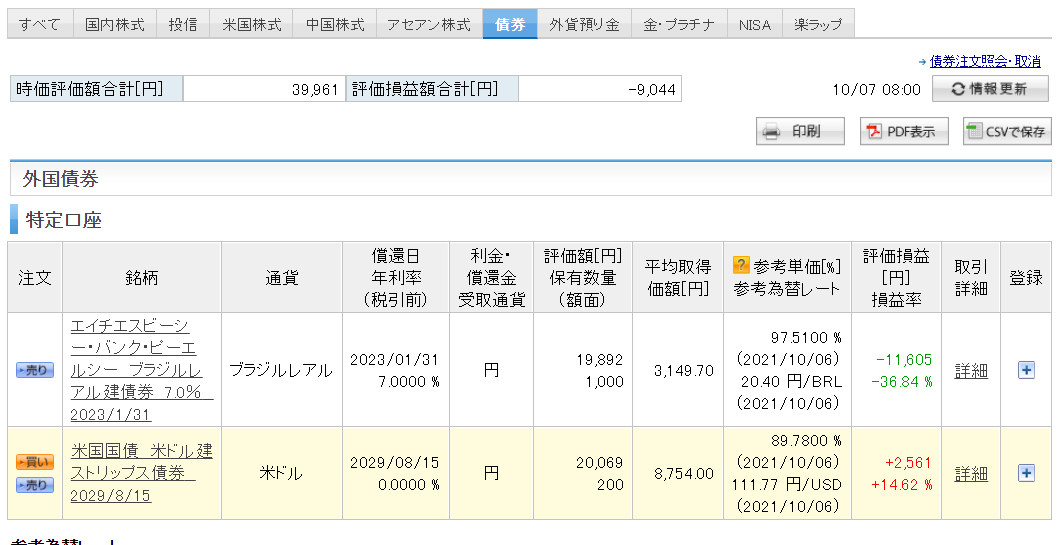Image resolution: width=1064 pixels, height=545 pixels.
Task: Click average cost 8,754.00
Action: (684, 474)
